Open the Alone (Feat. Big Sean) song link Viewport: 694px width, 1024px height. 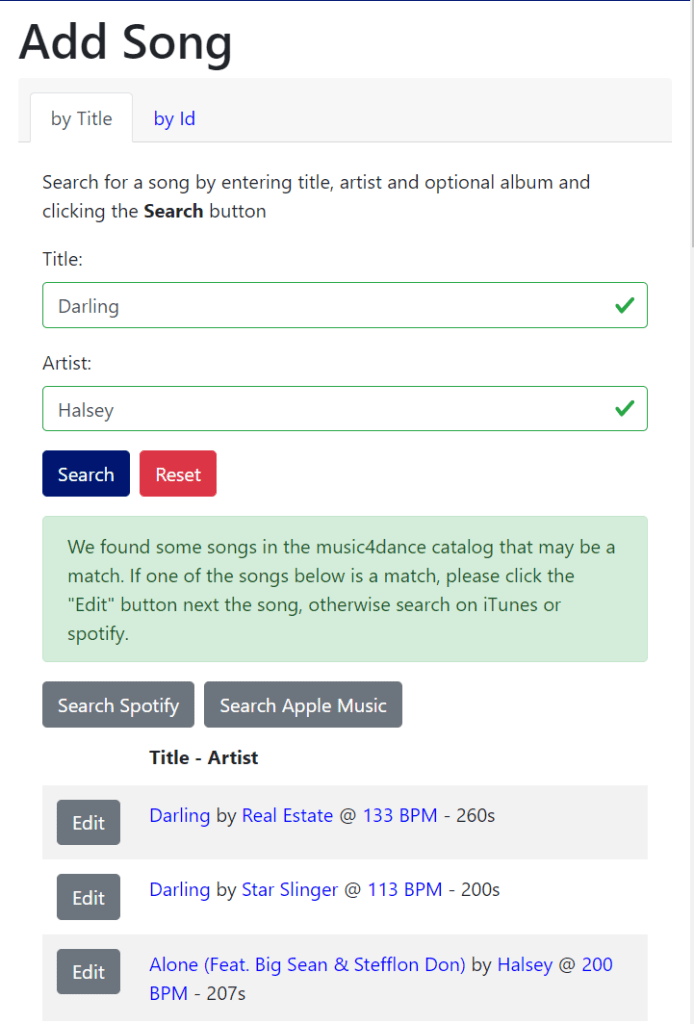coord(307,964)
